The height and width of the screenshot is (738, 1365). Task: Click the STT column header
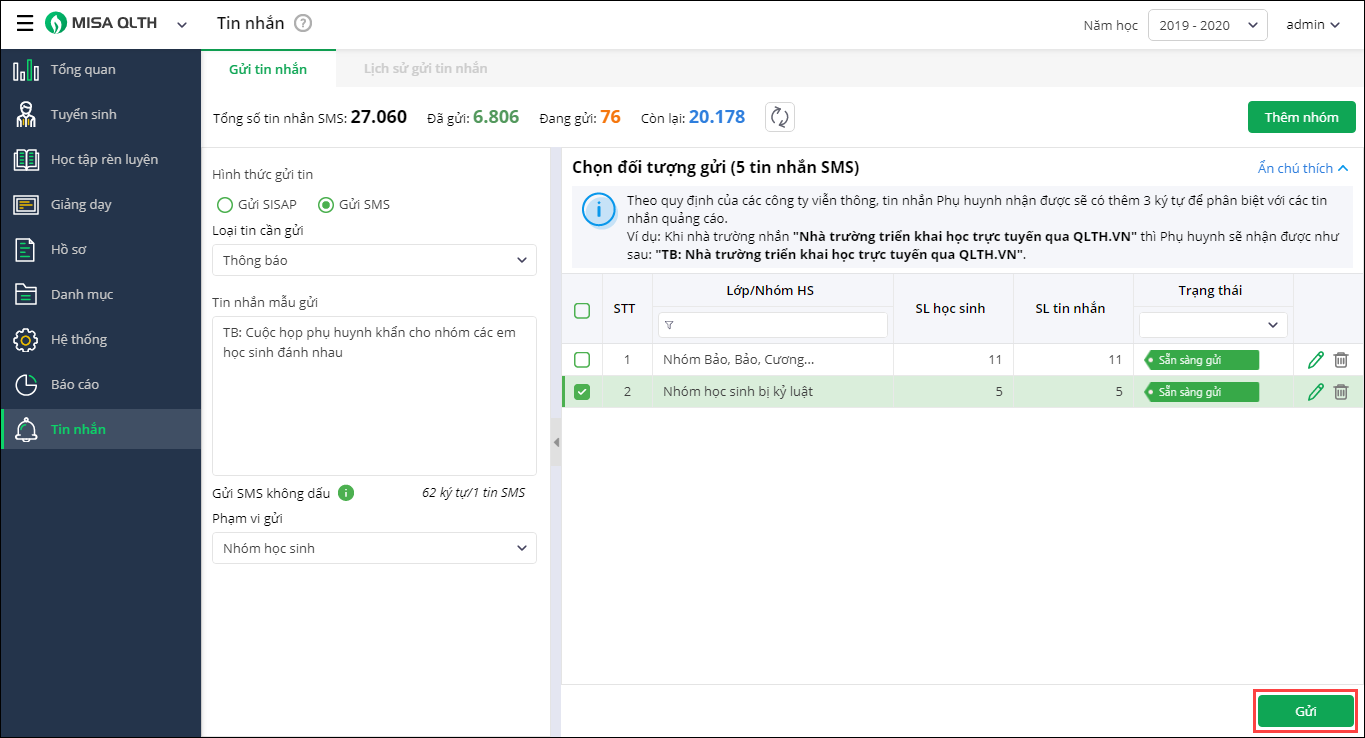624,308
